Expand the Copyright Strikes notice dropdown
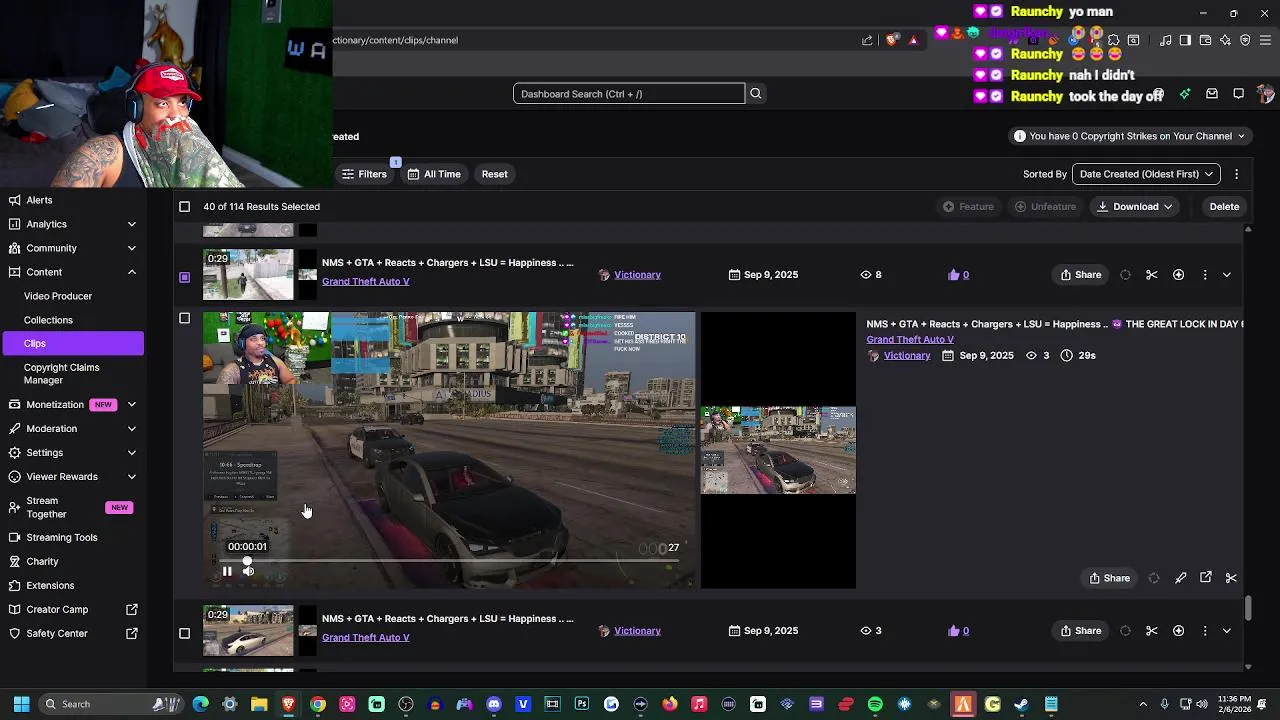Viewport: 1280px width, 720px height. 1130,136
